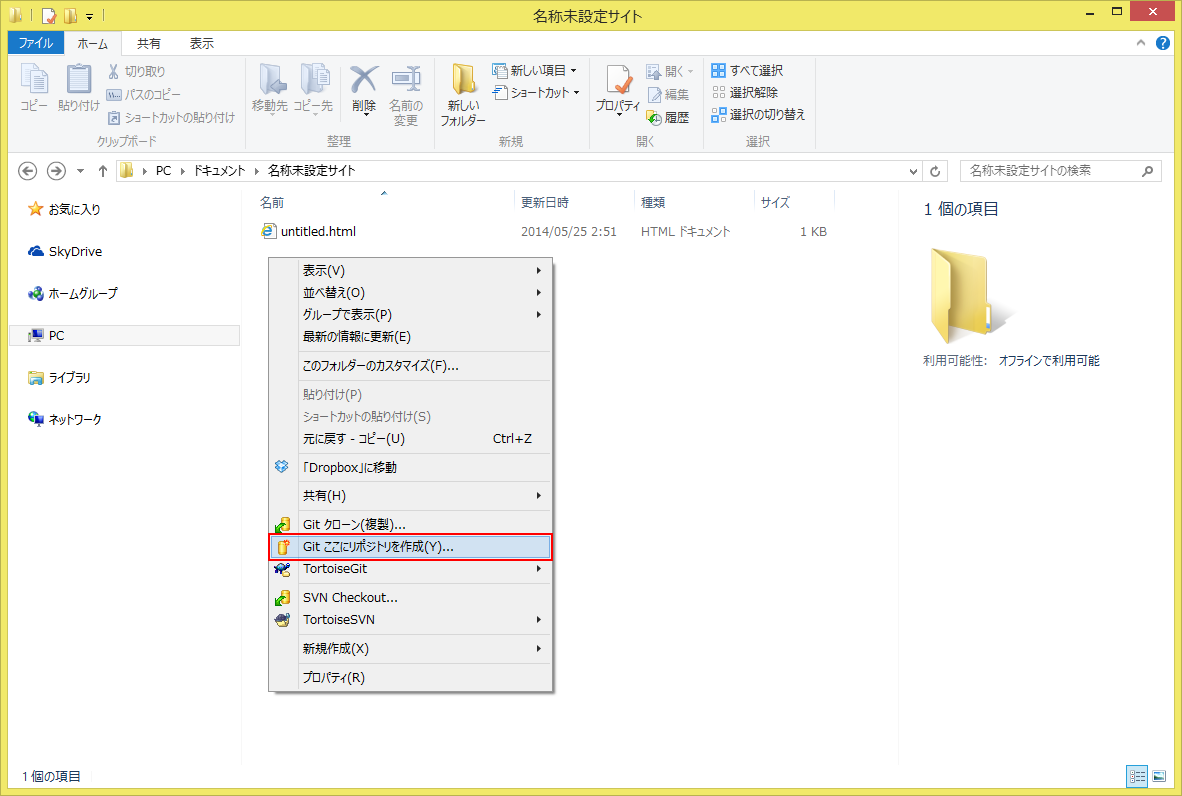This screenshot has height=796, width=1182.
Task: Expand the TortoiseGit submenu
Action: (x=539, y=569)
